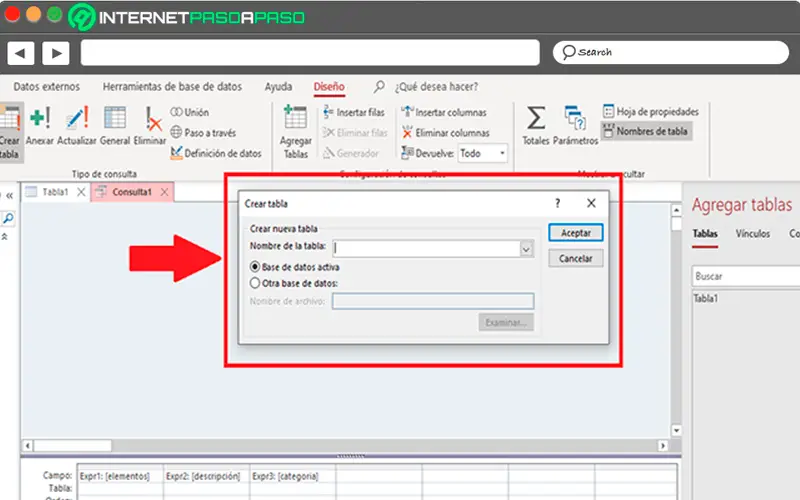
Task: Open the Ayuda ribbon tab
Action: (x=278, y=87)
